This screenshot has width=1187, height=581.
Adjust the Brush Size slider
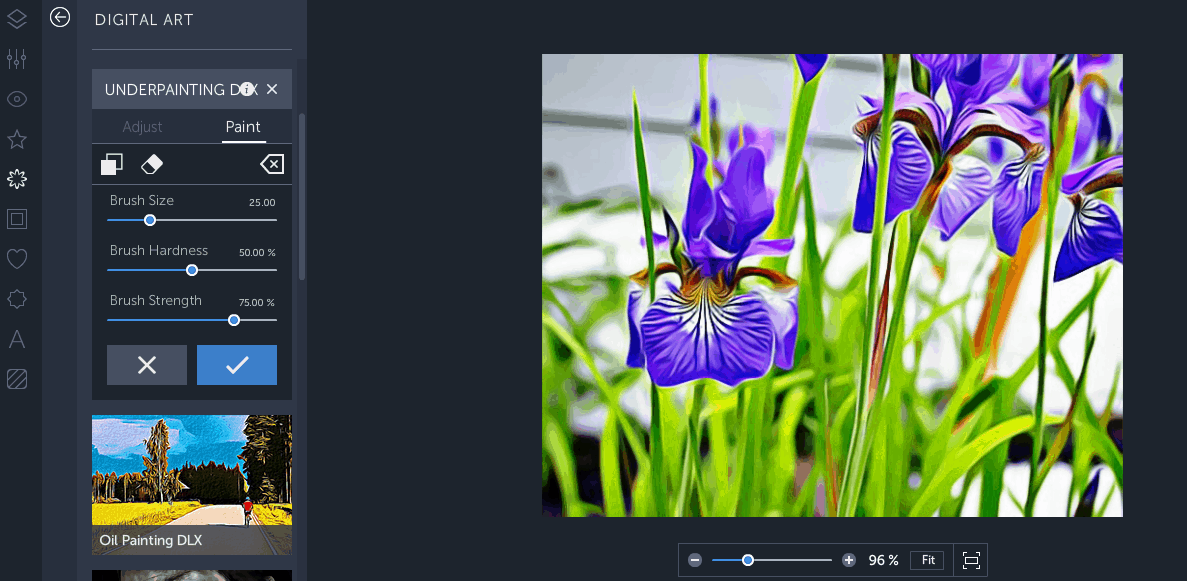192,220
